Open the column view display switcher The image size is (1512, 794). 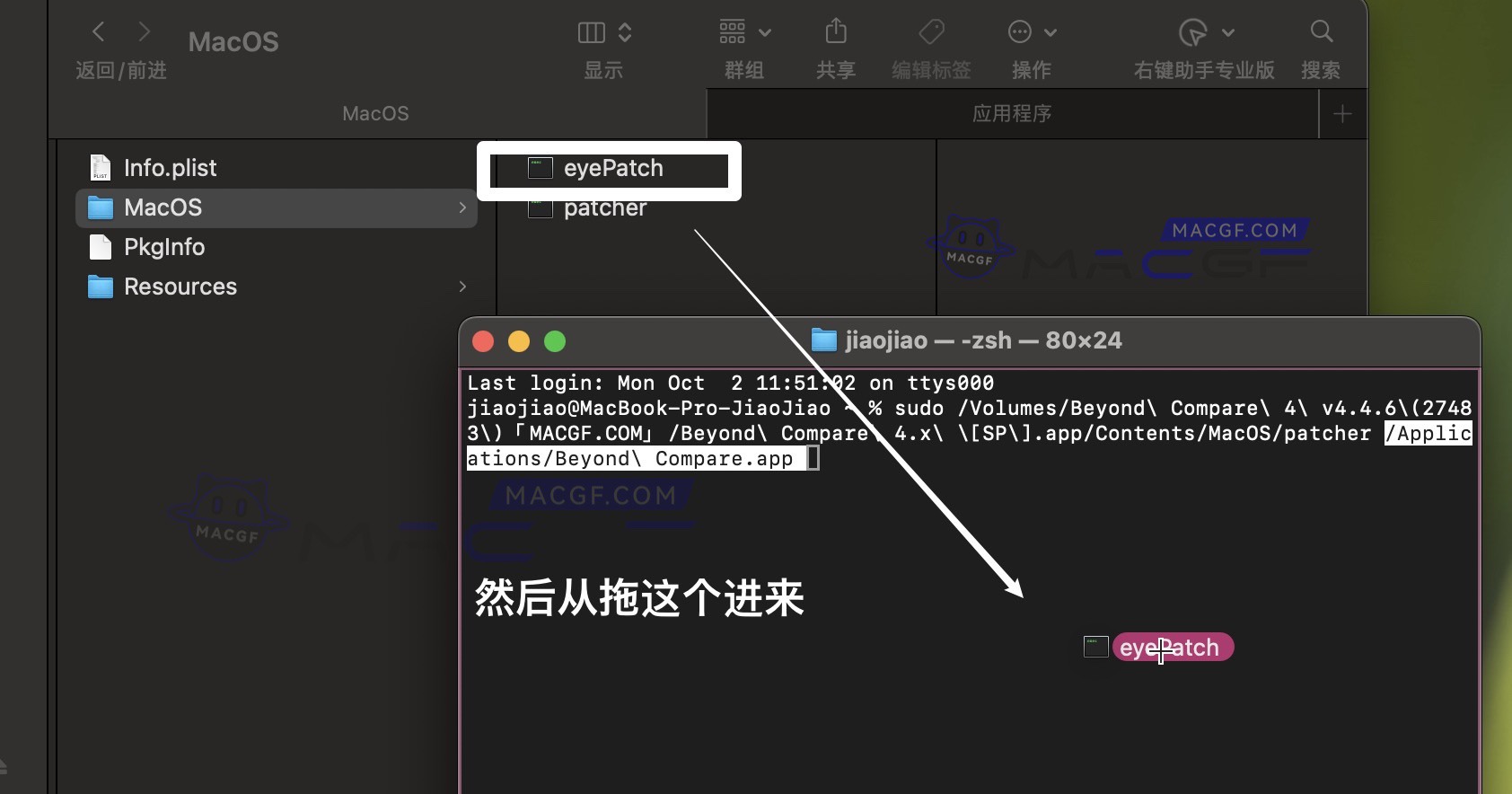(592, 33)
